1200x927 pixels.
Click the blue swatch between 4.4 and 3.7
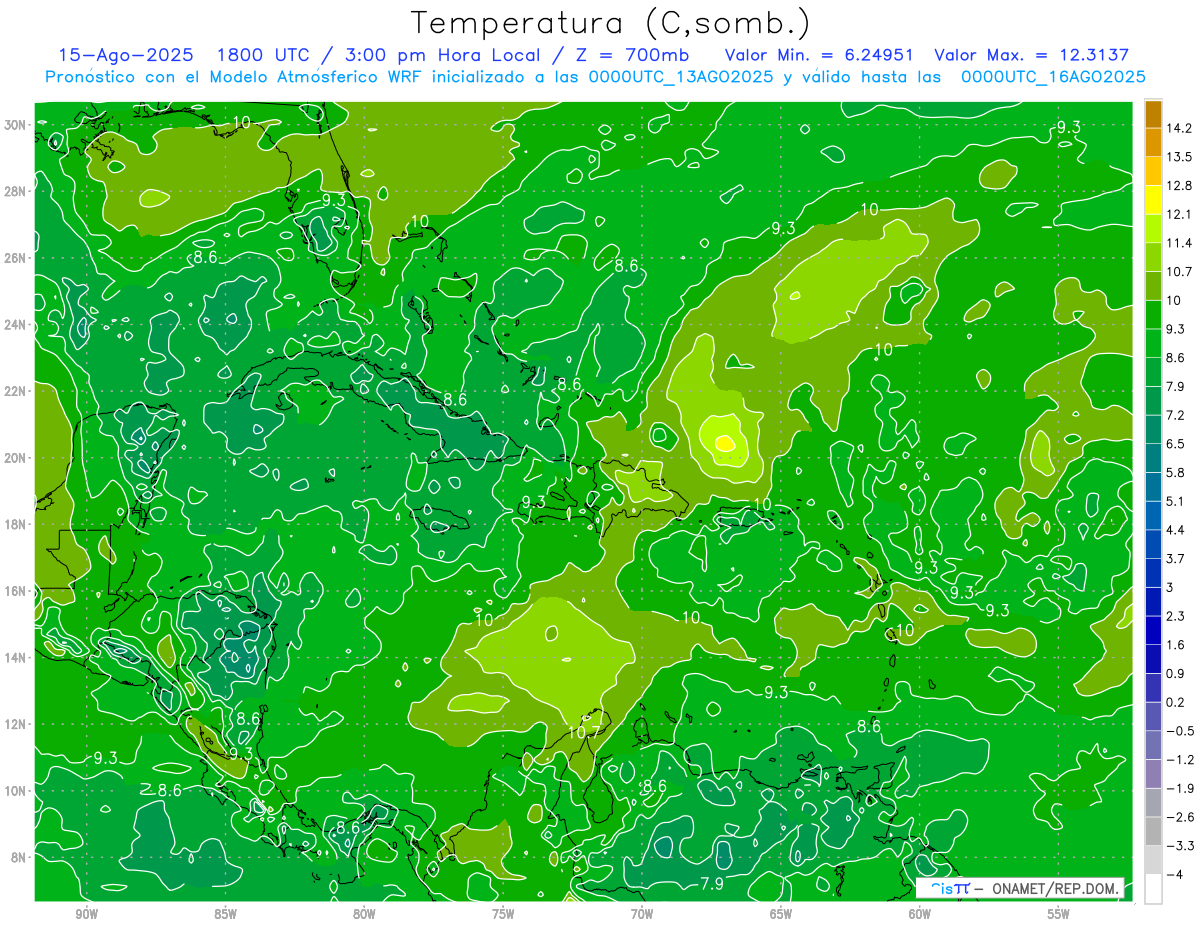[1153, 543]
